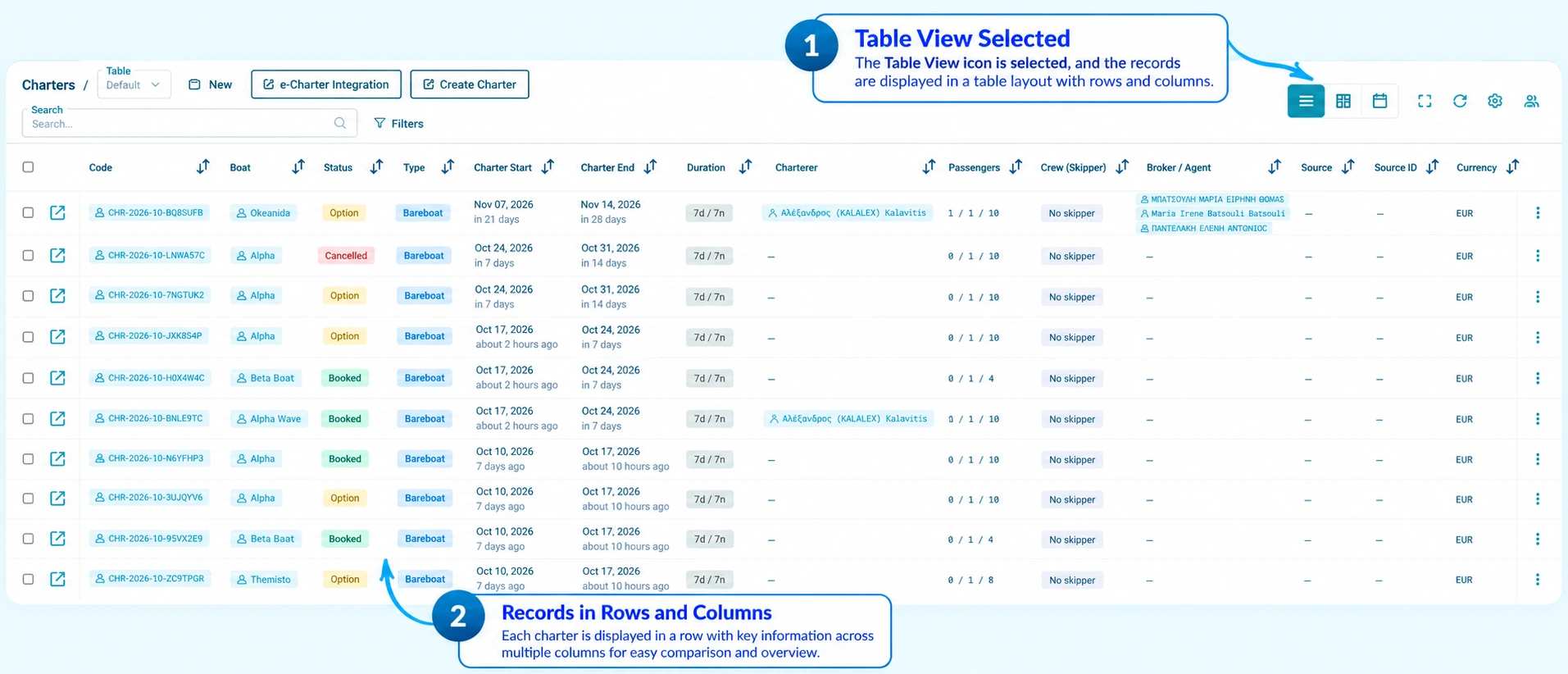Click the Charters breadcrumb
Screen dimensions: 1568x674
click(48, 85)
